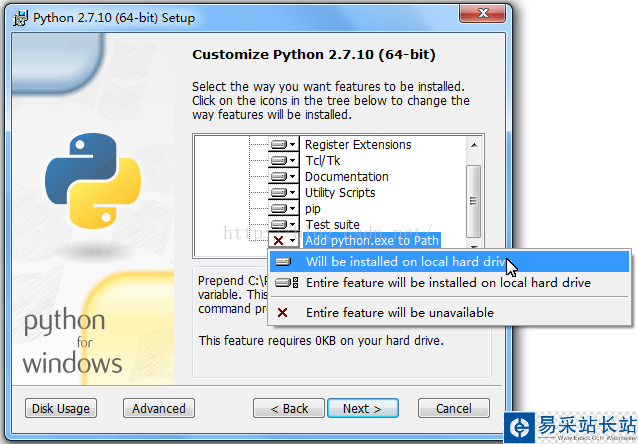Click the Tcl/Tk drive icon
Image resolution: width=638 pixels, height=444 pixels.
click(279, 160)
